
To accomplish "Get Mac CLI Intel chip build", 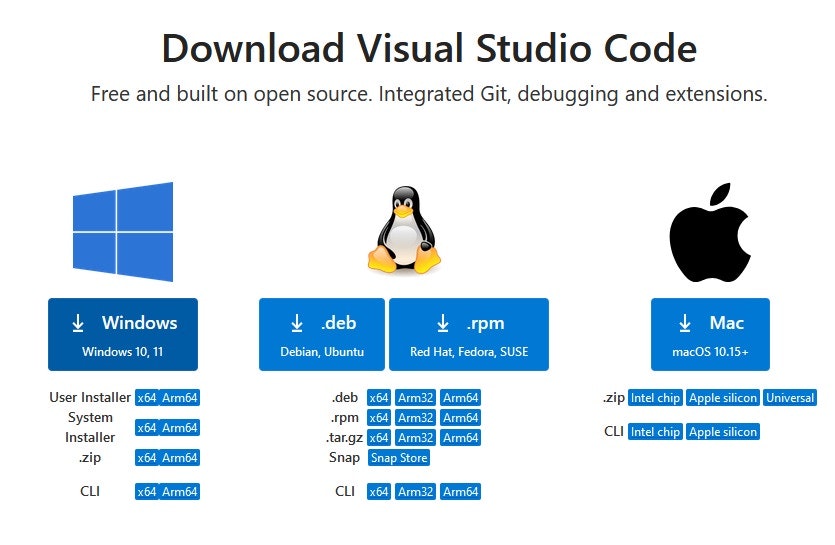I will click(655, 432).
